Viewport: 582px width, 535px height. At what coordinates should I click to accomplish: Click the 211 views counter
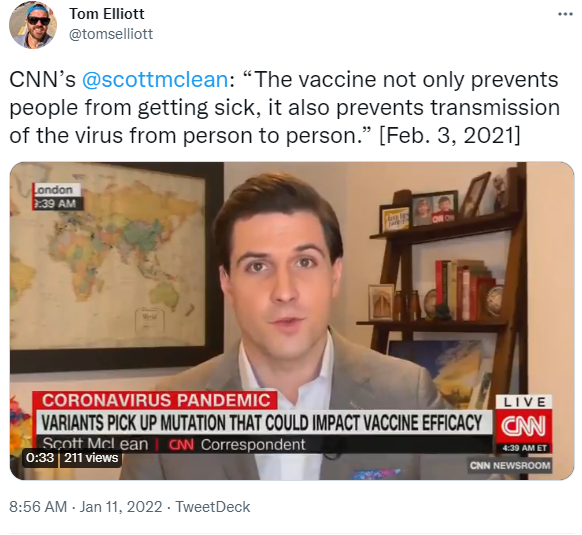[x=91, y=457]
